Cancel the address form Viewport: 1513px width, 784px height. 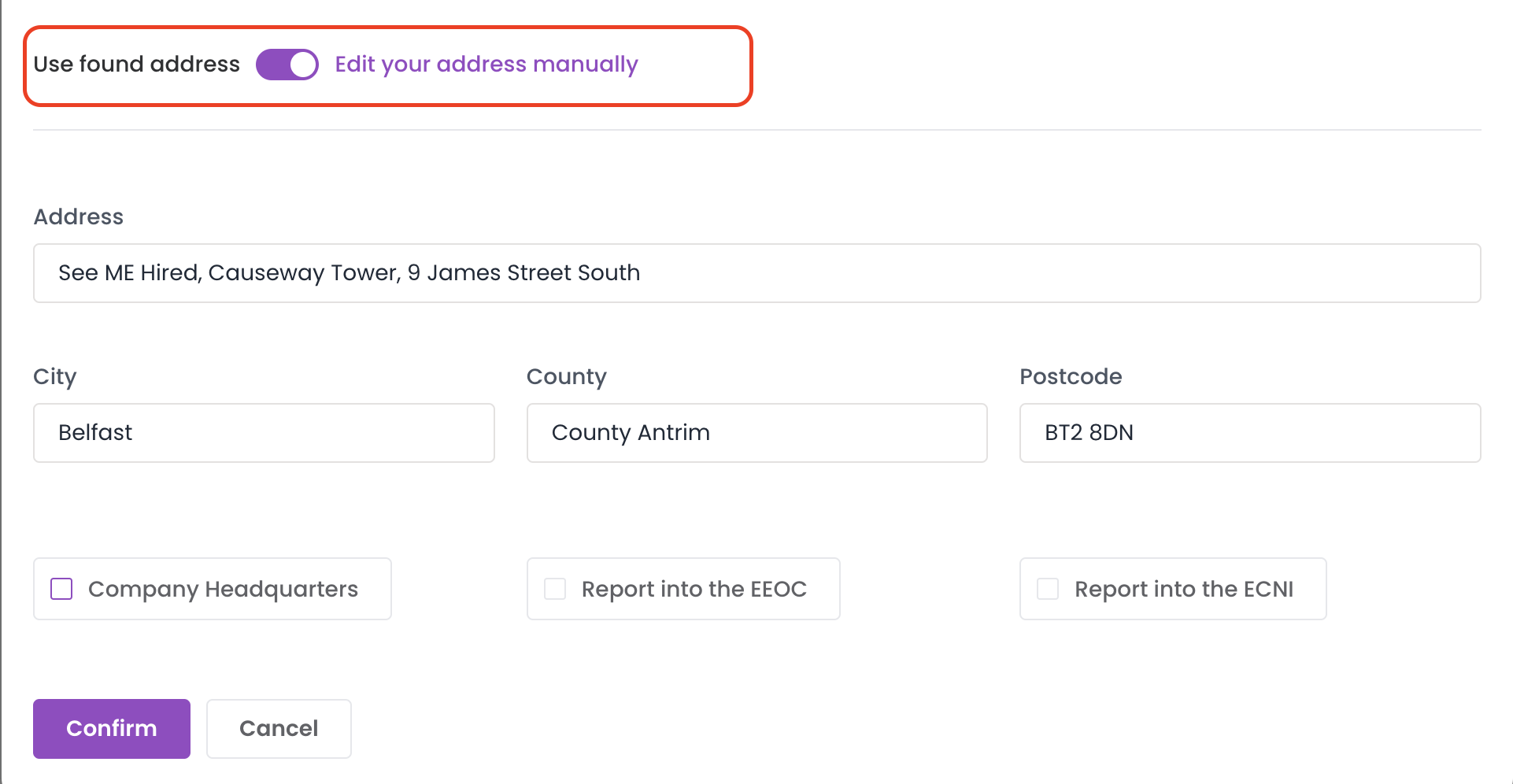(279, 729)
